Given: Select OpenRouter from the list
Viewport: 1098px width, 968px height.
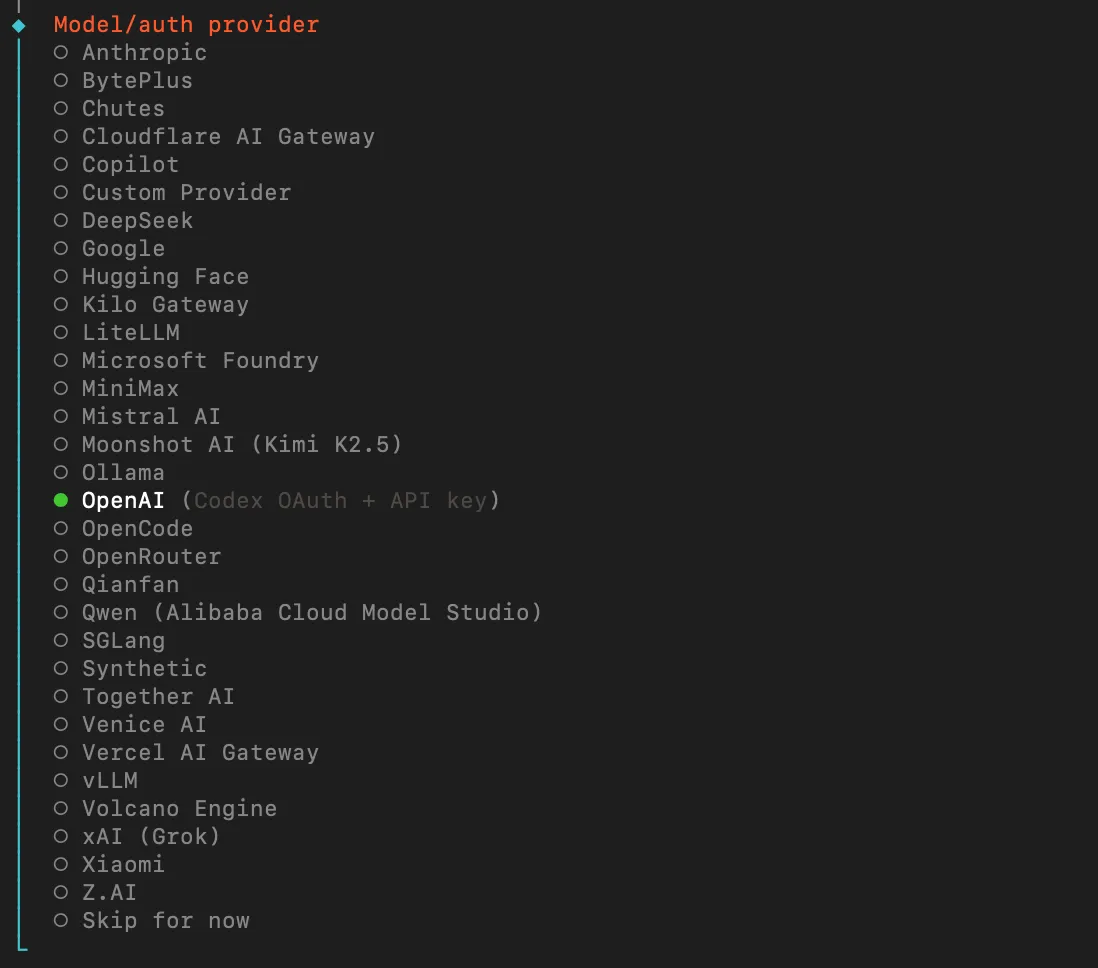Looking at the screenshot, I should click(x=151, y=557).
